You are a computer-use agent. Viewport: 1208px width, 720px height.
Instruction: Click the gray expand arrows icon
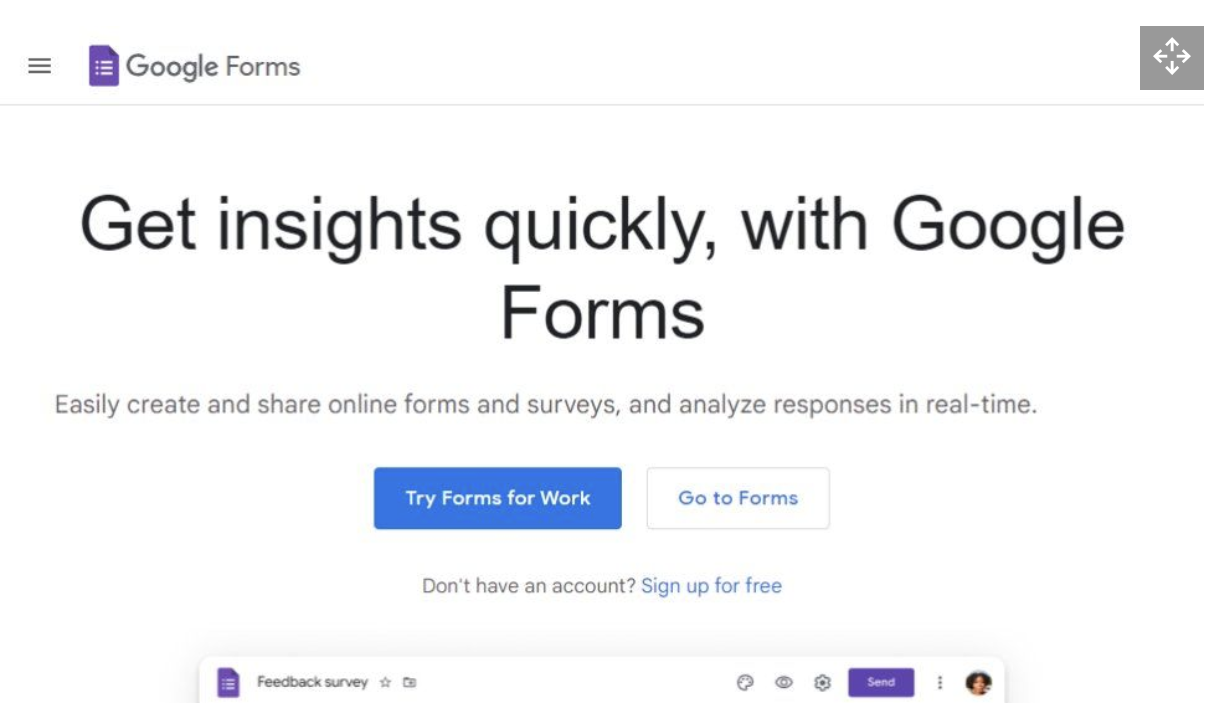click(x=1172, y=57)
